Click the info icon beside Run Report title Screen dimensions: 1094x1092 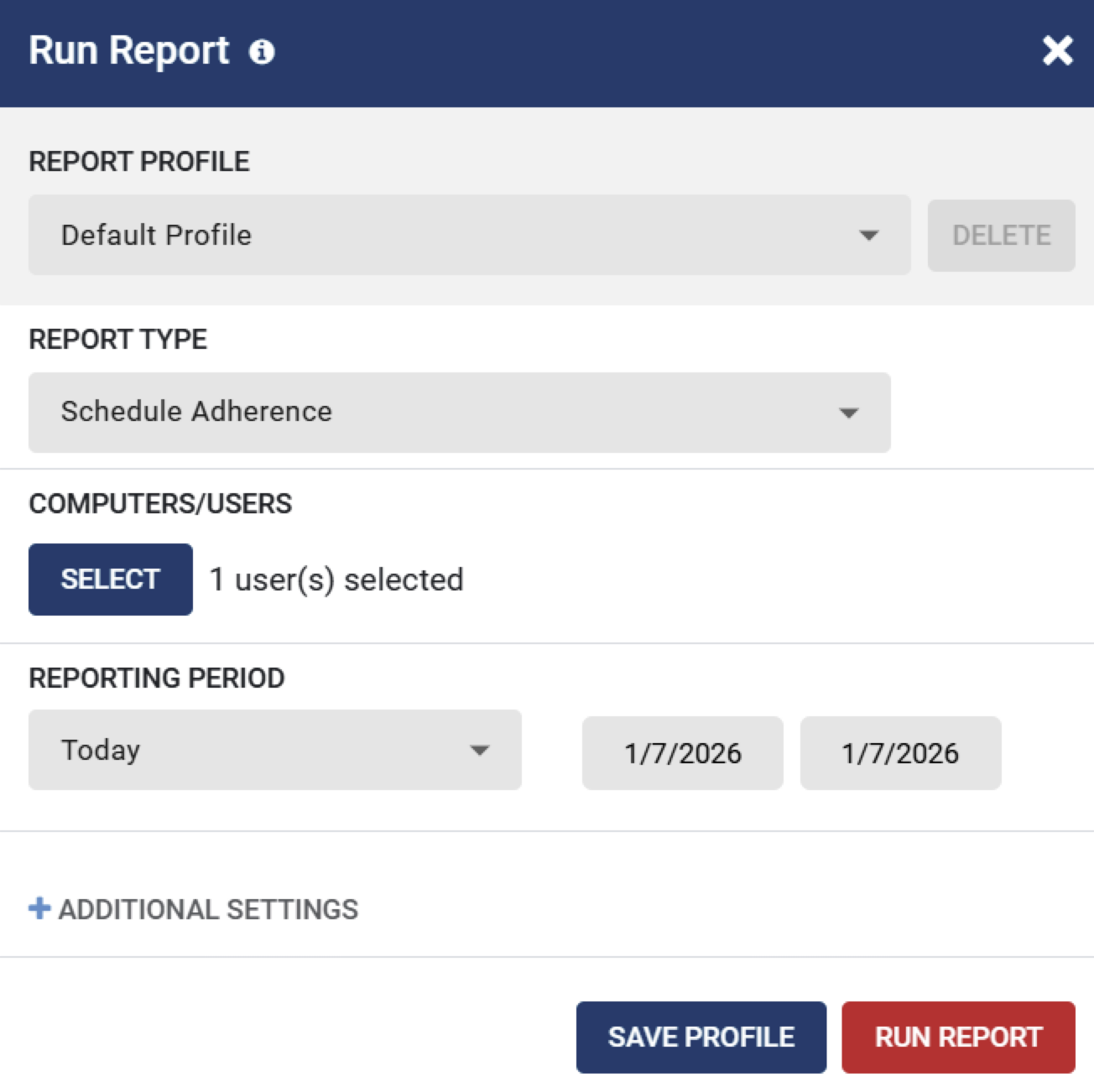pyautogui.click(x=262, y=52)
